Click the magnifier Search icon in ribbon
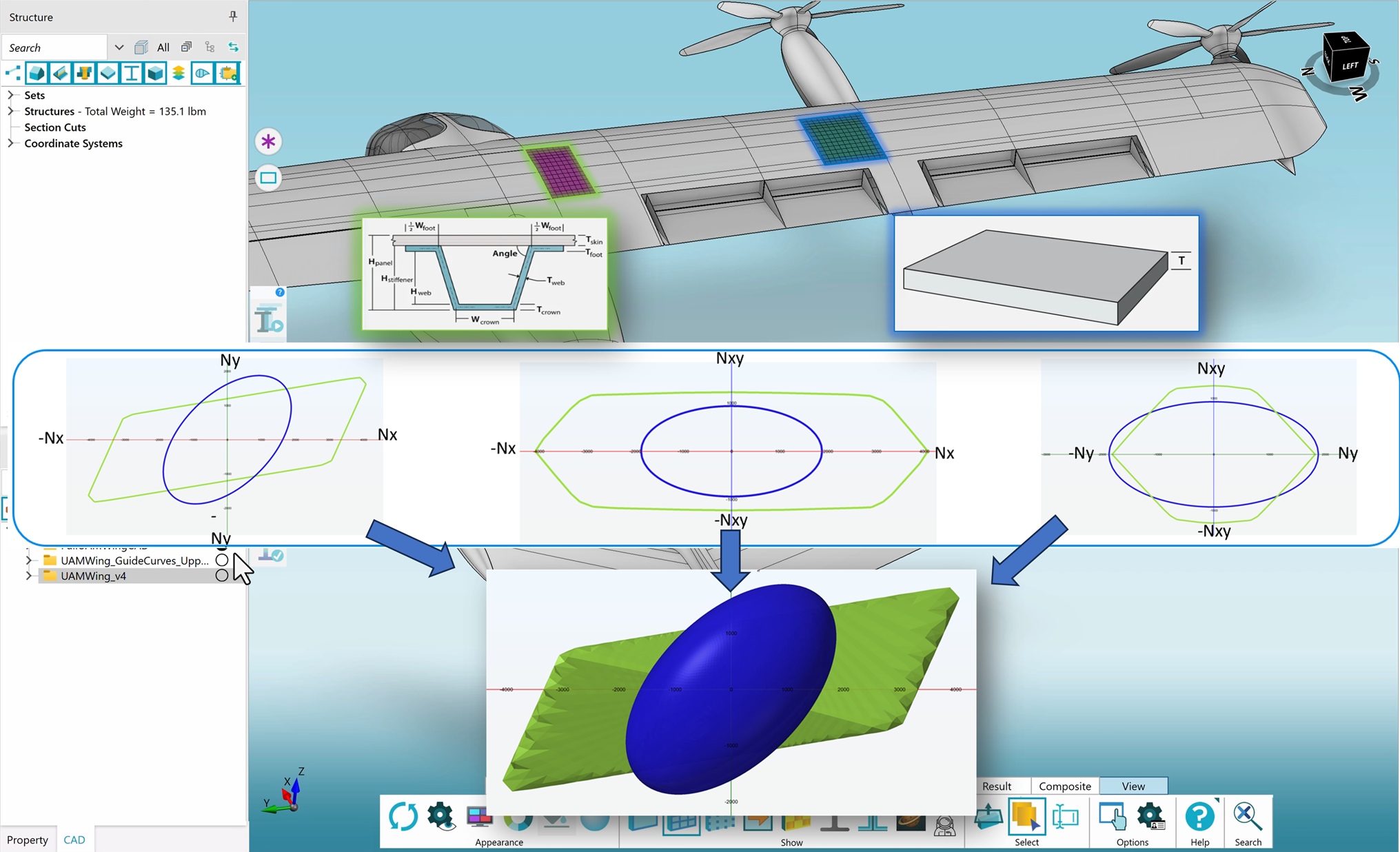1400x852 pixels. point(1247,817)
